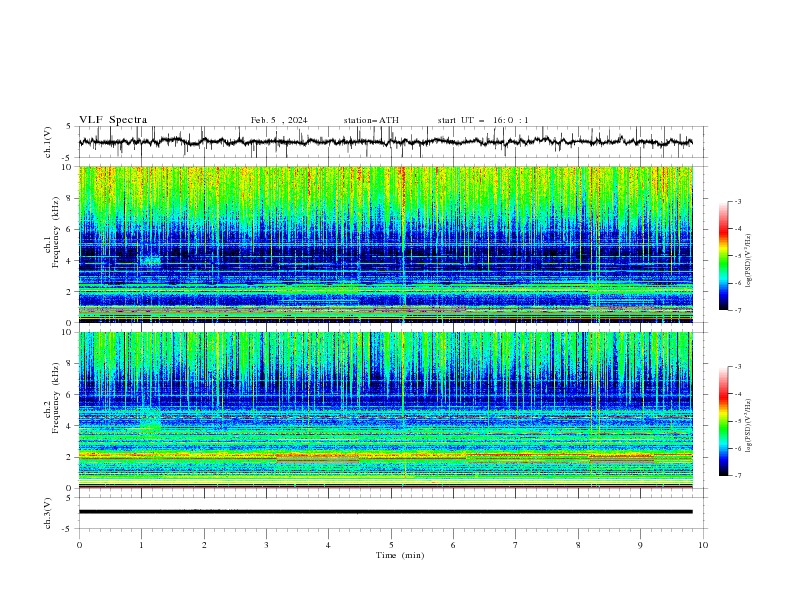Click the "-7" label on ch.2 color bar
Image resolution: width=792 pixels, height=612 pixels.
tap(737, 475)
